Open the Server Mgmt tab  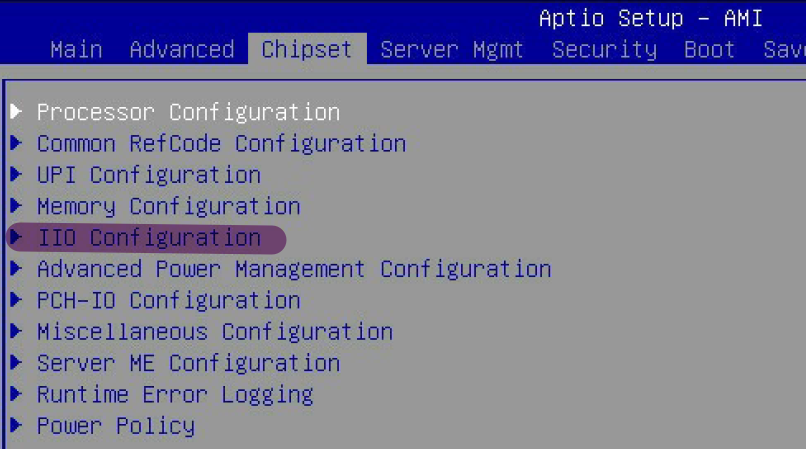coord(452,50)
